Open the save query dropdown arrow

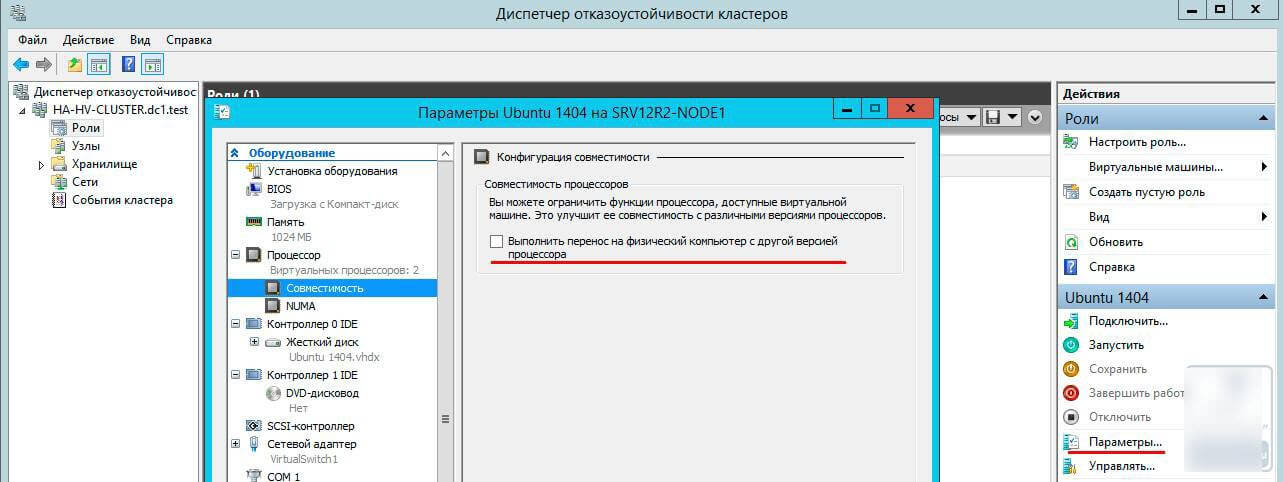click(1013, 117)
